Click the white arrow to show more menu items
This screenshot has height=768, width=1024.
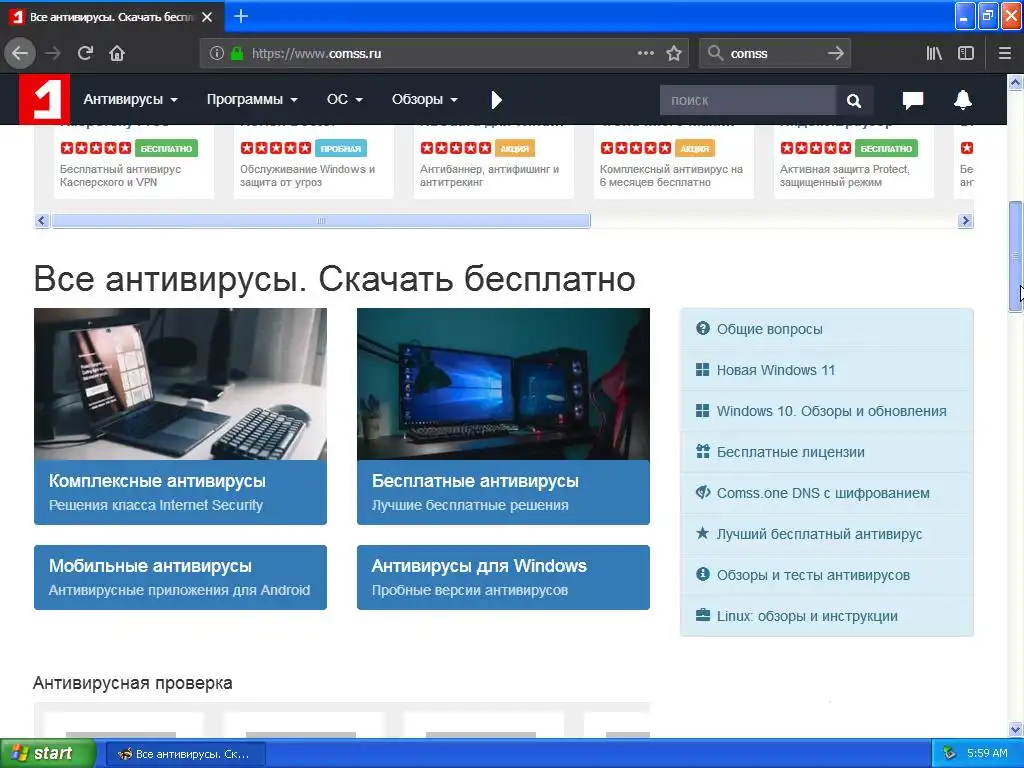click(496, 100)
